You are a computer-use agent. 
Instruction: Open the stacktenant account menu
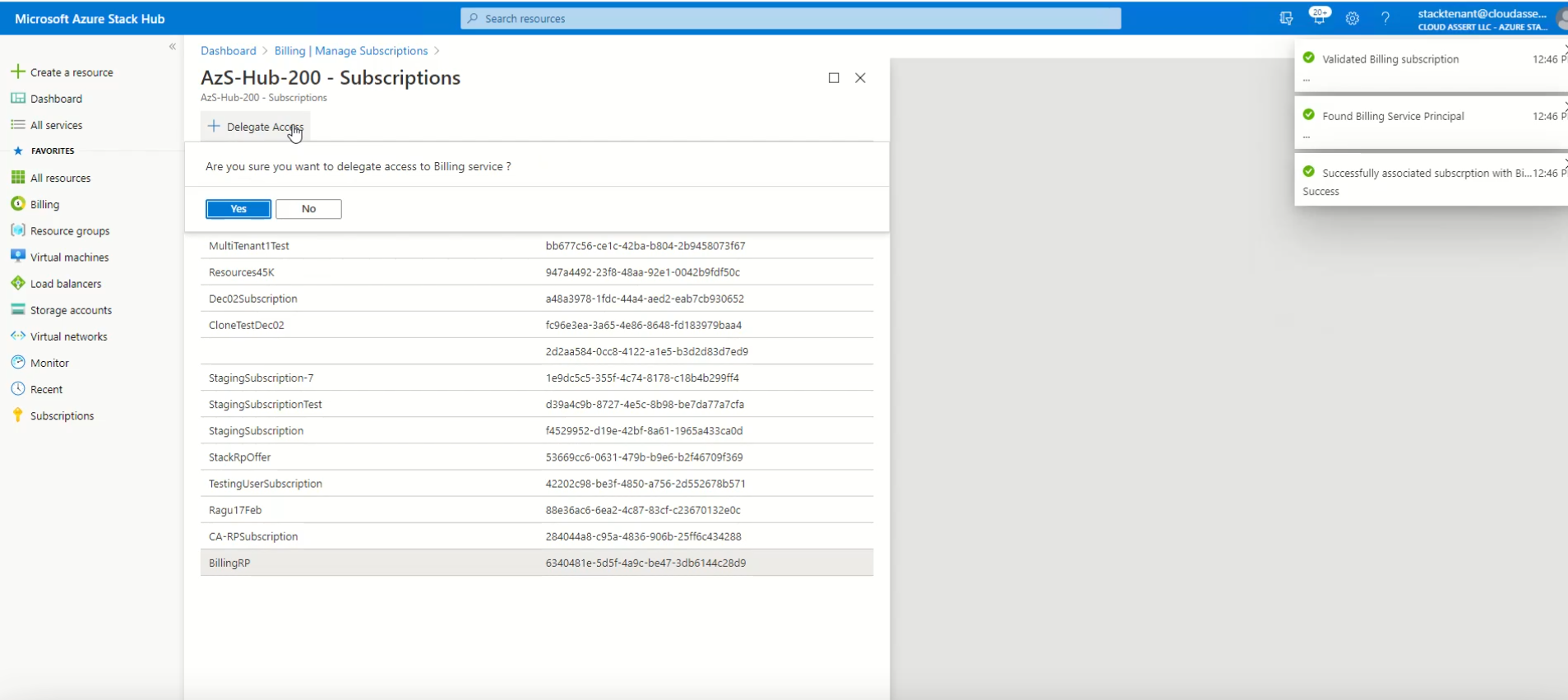pyautogui.click(x=1490, y=18)
